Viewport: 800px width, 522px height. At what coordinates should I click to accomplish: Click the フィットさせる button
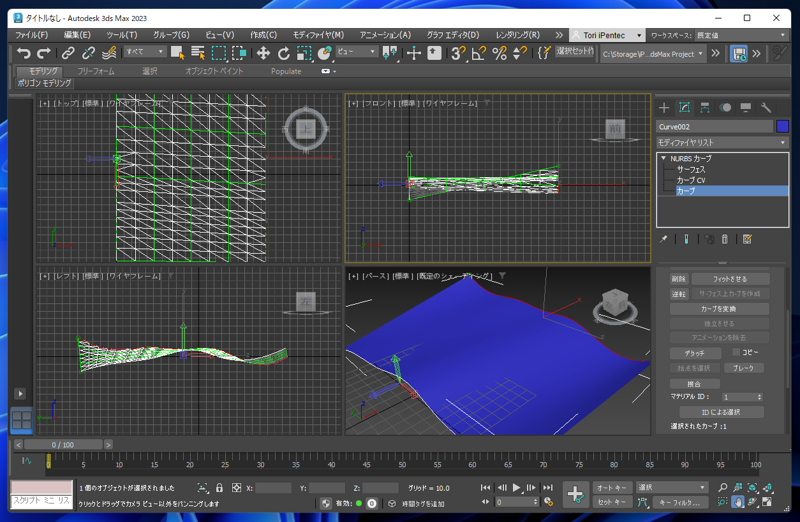click(731, 279)
